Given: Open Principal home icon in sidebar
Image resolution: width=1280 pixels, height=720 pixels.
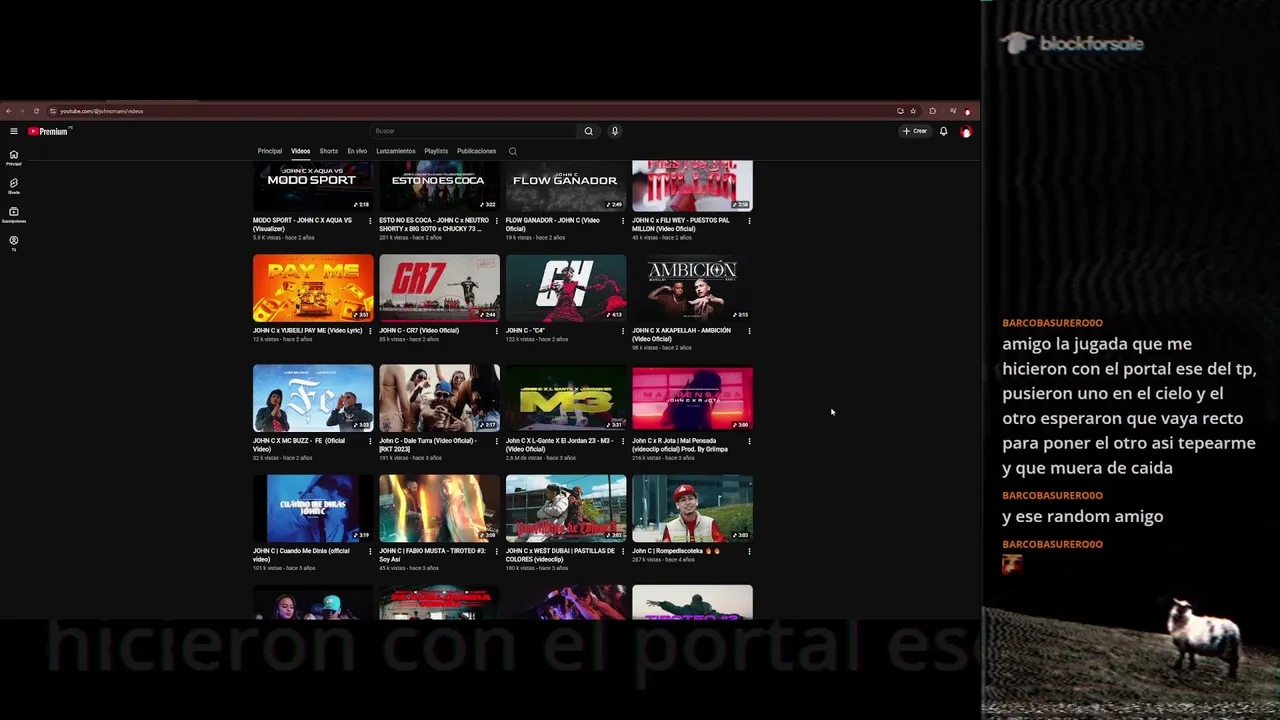Looking at the screenshot, I should point(14,157).
